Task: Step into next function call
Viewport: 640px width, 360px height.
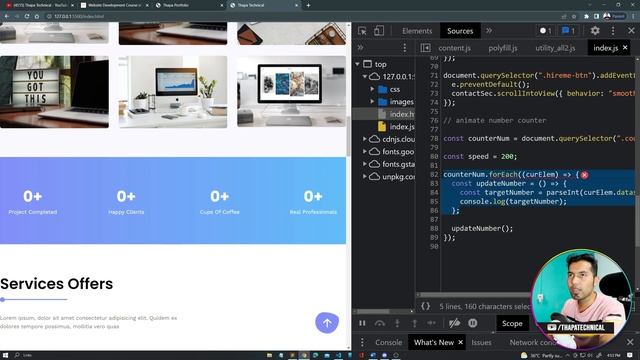Action: coord(397,323)
